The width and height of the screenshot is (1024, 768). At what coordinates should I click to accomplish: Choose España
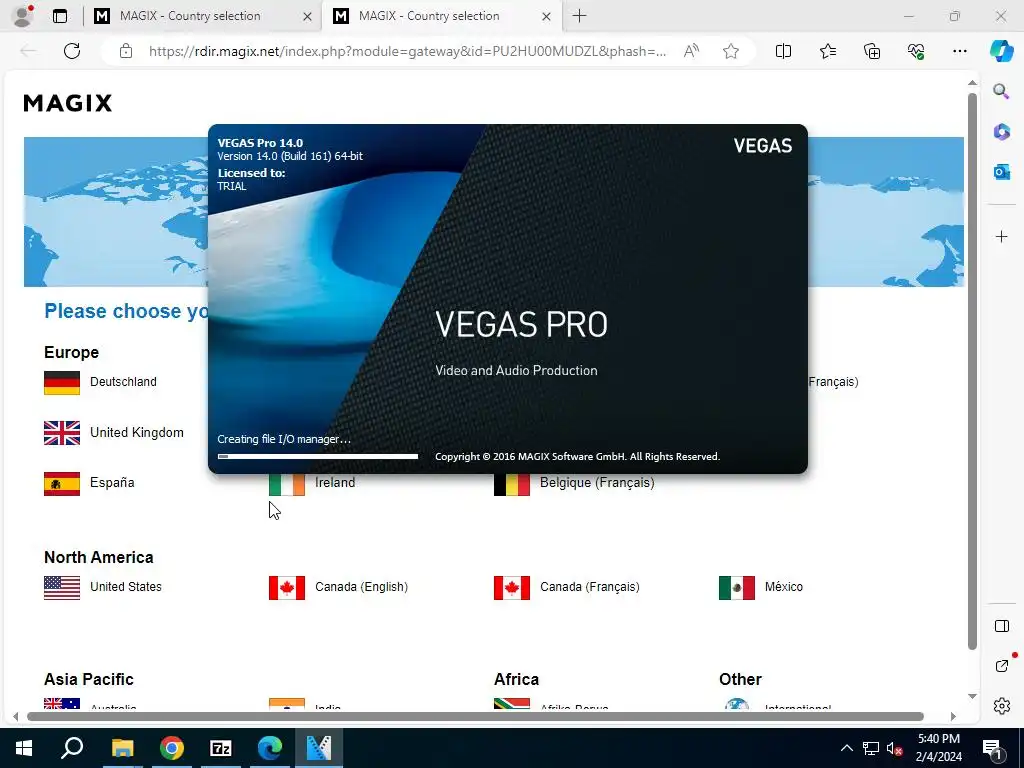pos(112,483)
